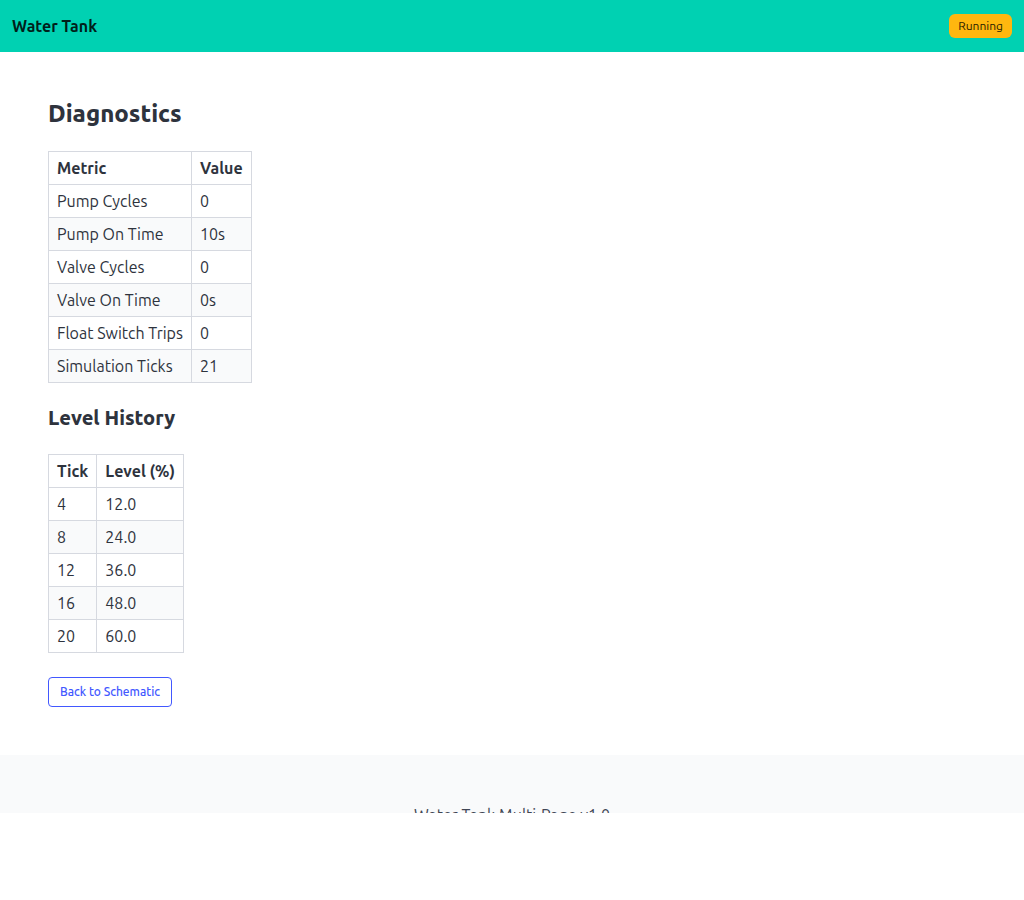Select the Diagnostics heading
The image size is (1024, 900).
tap(115, 114)
